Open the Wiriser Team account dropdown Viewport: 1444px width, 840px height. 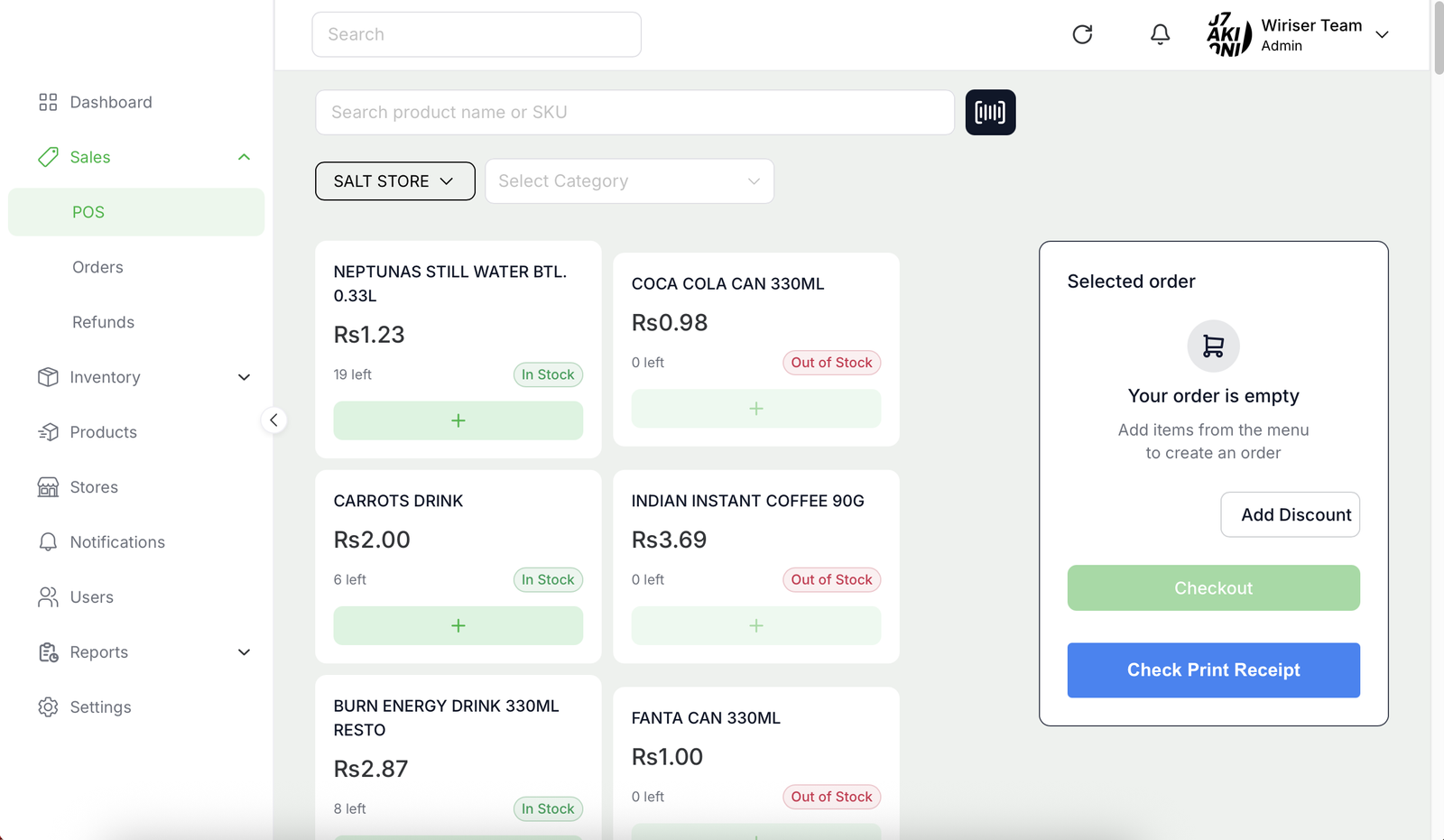pos(1382,34)
